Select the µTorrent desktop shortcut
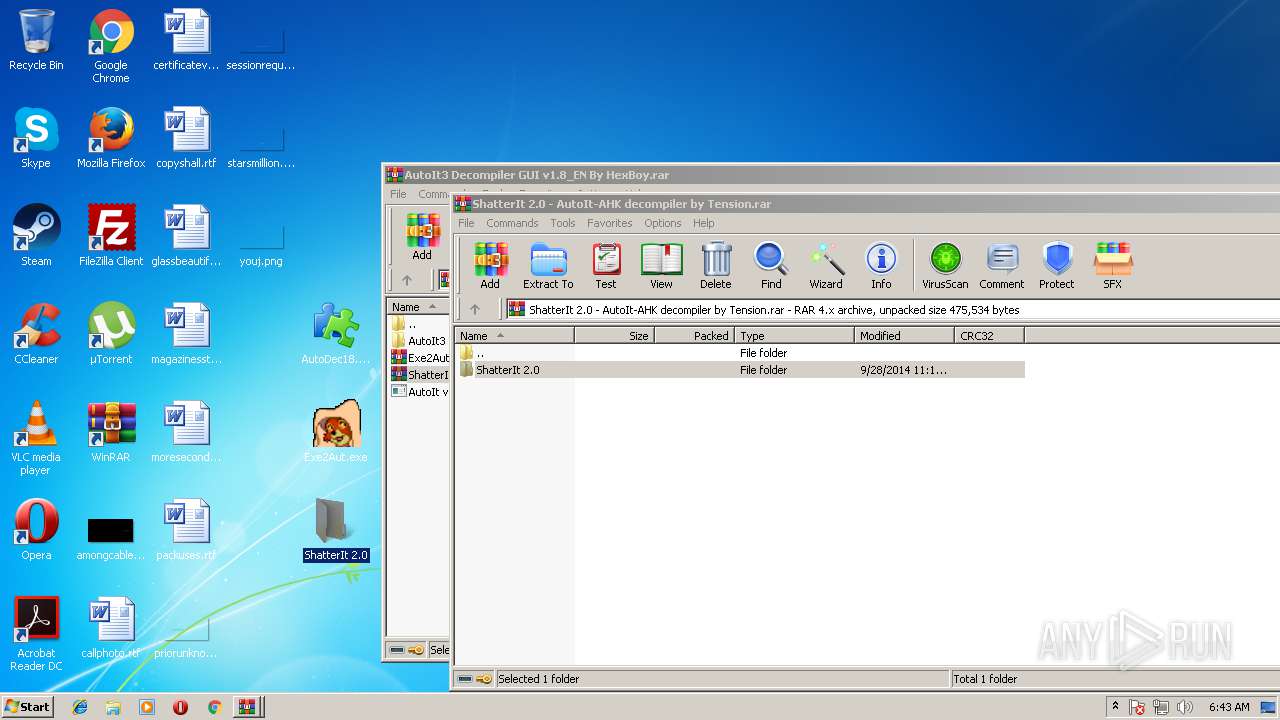Image resolution: width=1280 pixels, height=720 pixels. 111,335
